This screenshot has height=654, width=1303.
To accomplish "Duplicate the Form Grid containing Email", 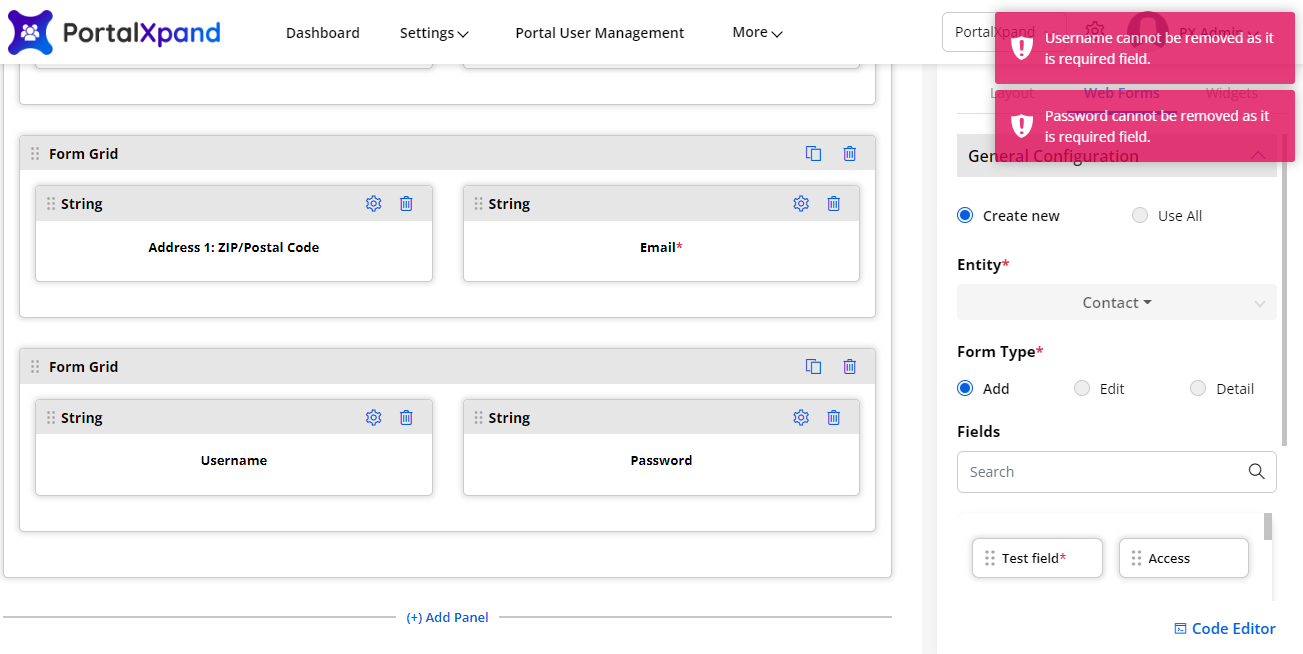I will point(813,154).
